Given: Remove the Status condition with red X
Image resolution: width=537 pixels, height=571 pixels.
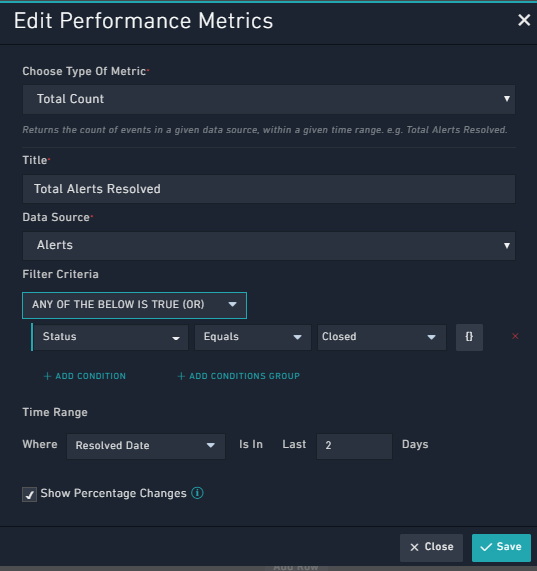Looking at the screenshot, I should (x=515, y=336).
